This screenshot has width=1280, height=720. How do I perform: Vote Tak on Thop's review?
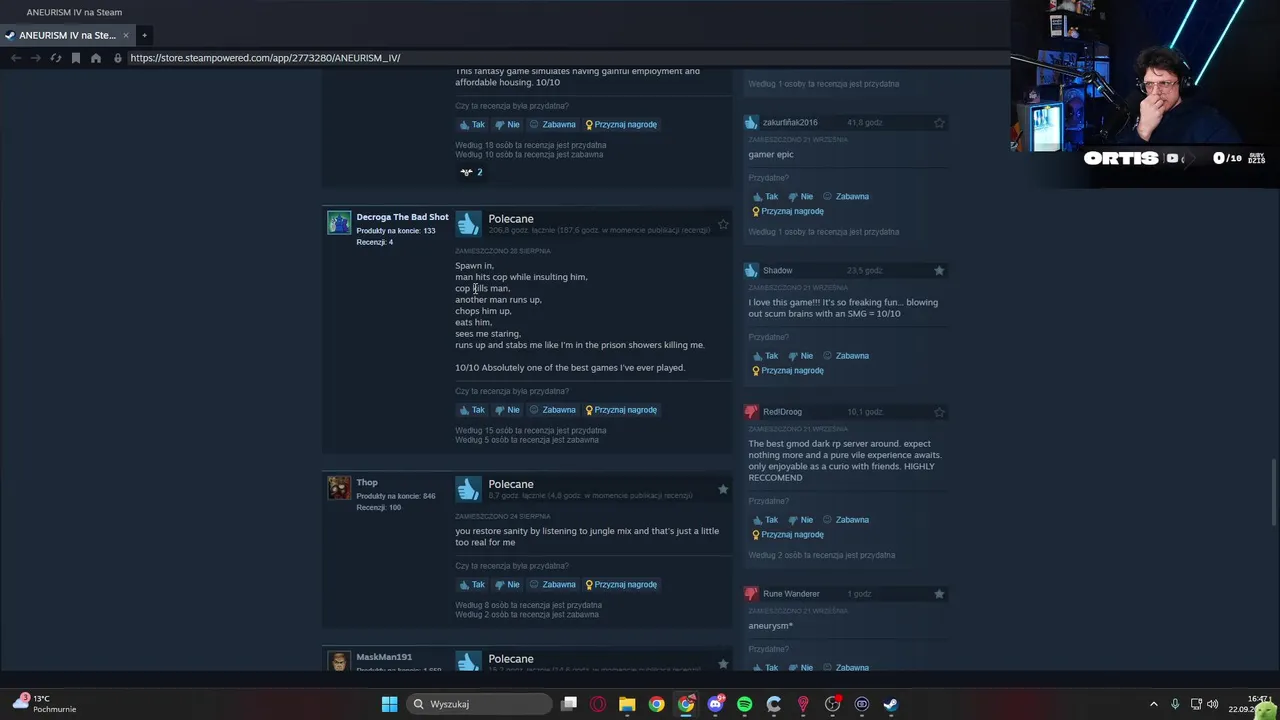pyautogui.click(x=472, y=585)
